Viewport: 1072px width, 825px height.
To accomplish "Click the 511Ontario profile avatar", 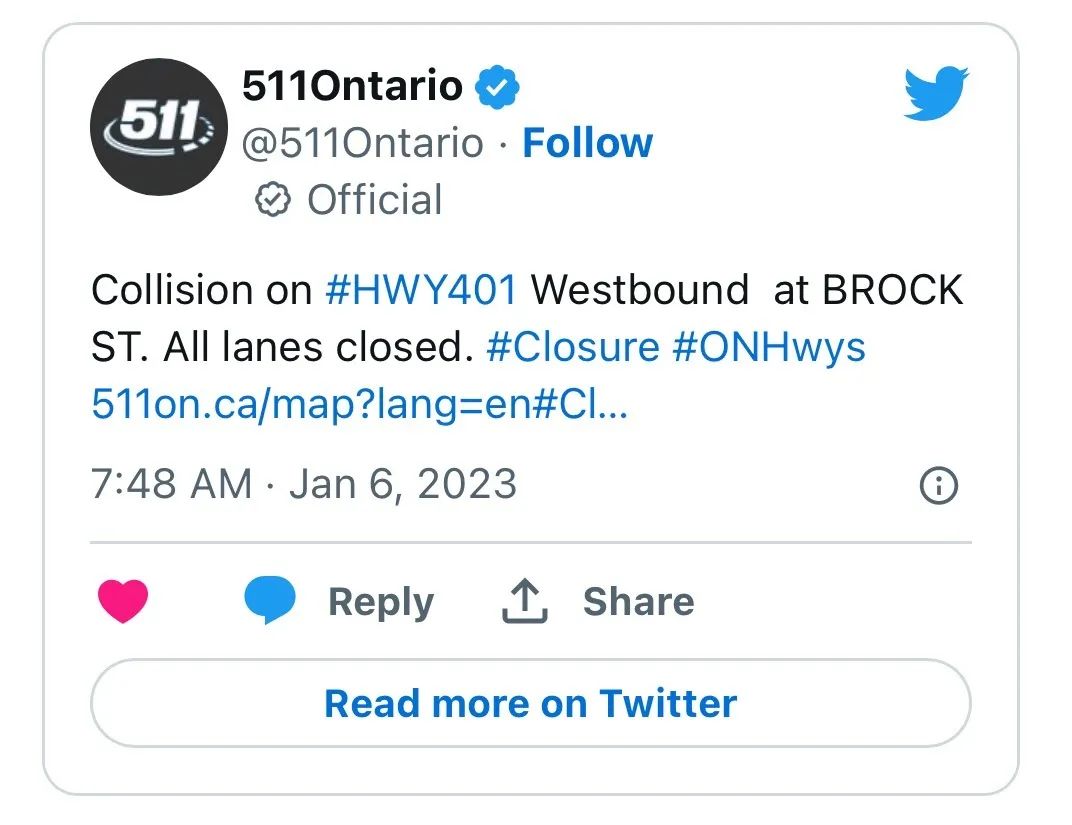I will pyautogui.click(x=159, y=127).
